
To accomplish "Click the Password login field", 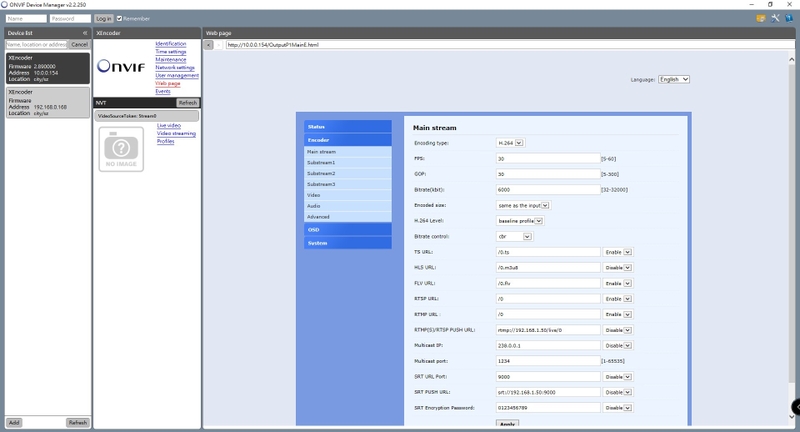I will coord(70,18).
